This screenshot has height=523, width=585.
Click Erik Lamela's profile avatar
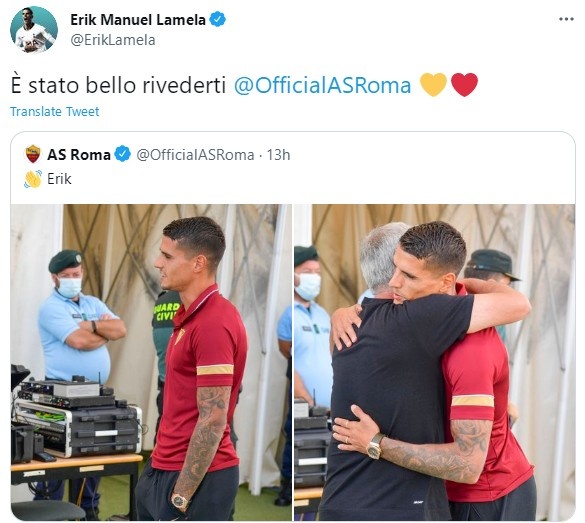pyautogui.click(x=34, y=30)
